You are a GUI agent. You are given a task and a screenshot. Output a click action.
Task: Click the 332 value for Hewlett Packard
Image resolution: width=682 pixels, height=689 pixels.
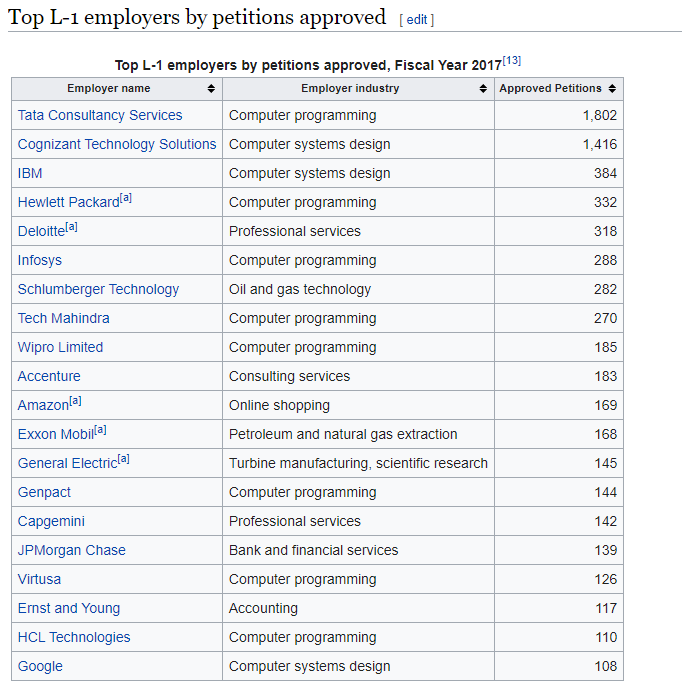tap(605, 202)
